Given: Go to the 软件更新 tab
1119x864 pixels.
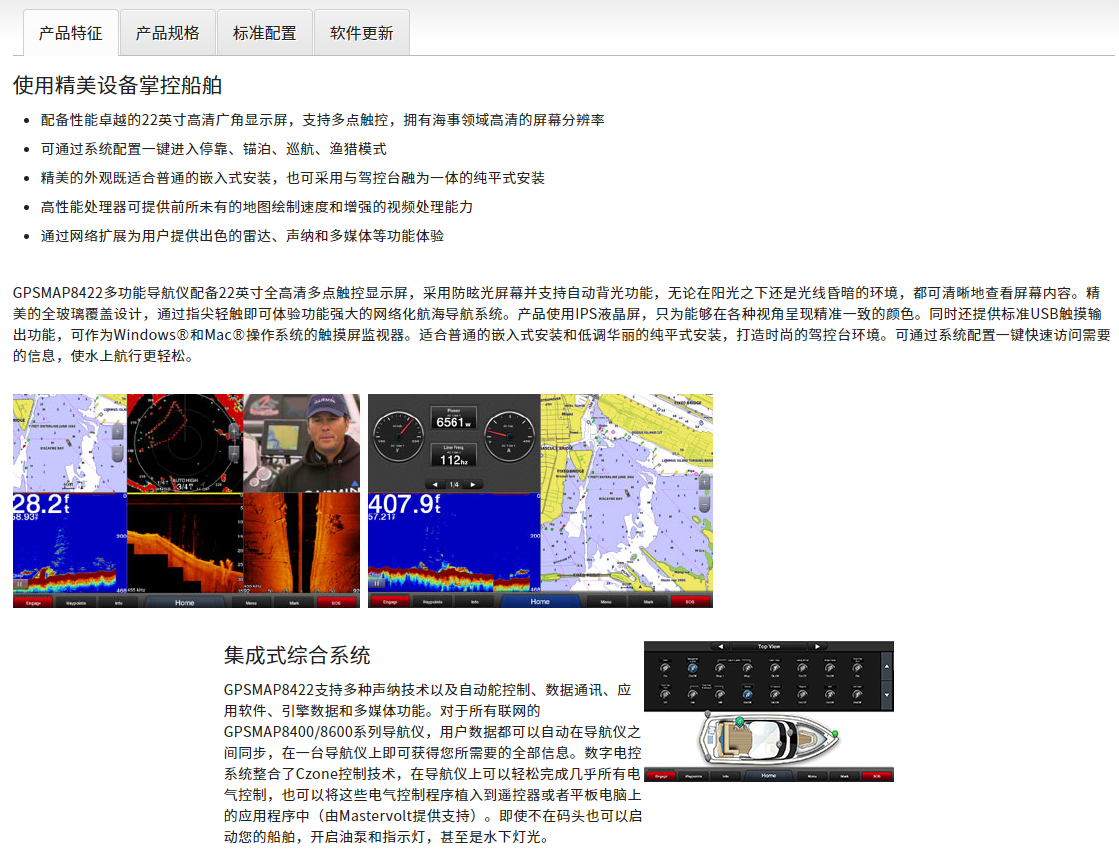Looking at the screenshot, I should coord(362,33).
